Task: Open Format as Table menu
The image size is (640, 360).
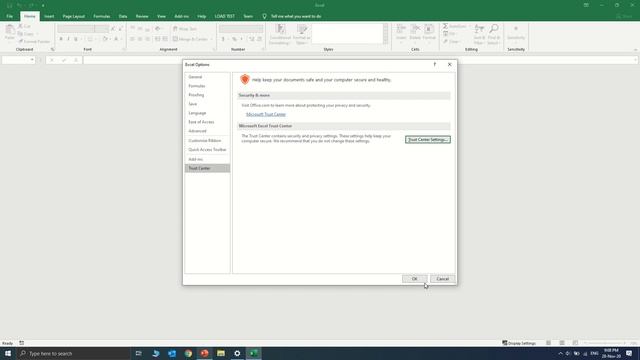Action: point(302,34)
